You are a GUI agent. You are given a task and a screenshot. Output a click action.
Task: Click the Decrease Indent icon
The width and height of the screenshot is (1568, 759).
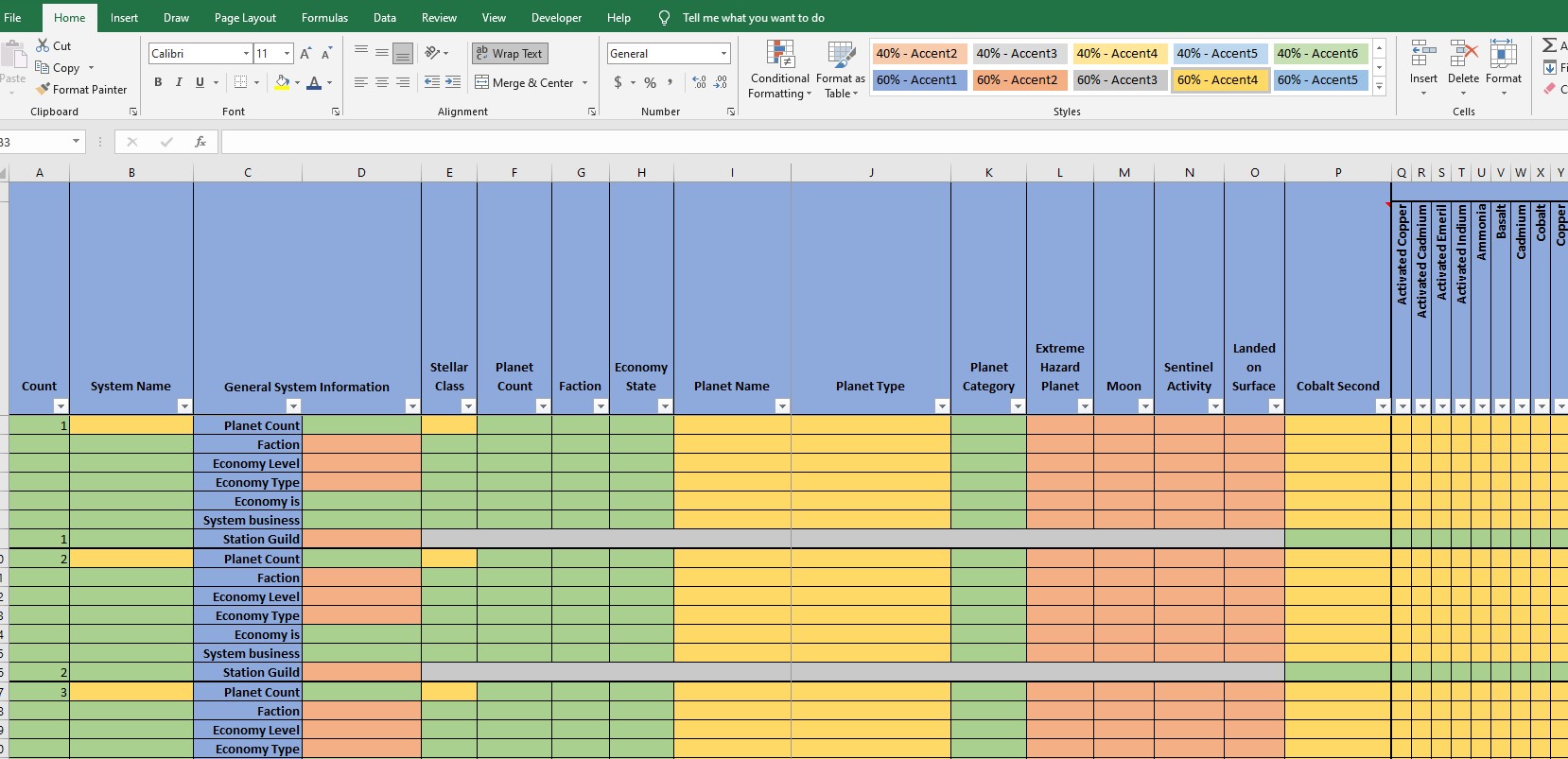click(432, 82)
